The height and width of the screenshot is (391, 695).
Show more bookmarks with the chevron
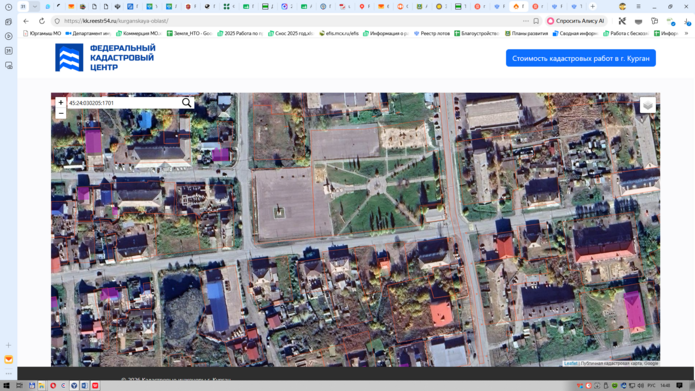click(687, 33)
